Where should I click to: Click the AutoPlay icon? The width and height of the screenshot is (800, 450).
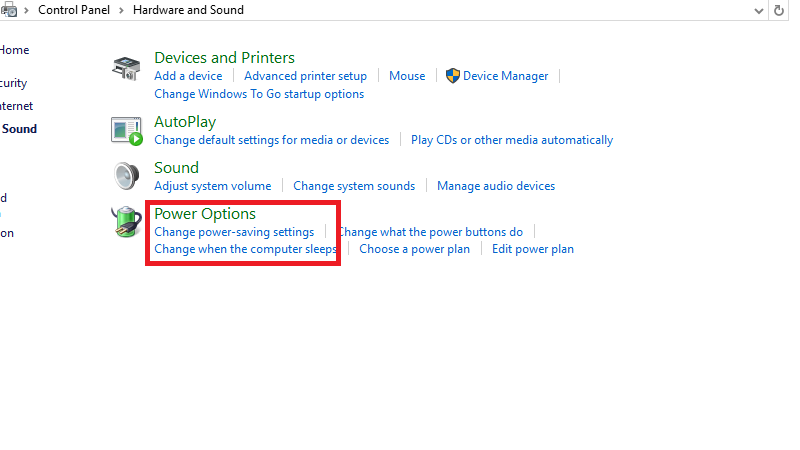126,130
